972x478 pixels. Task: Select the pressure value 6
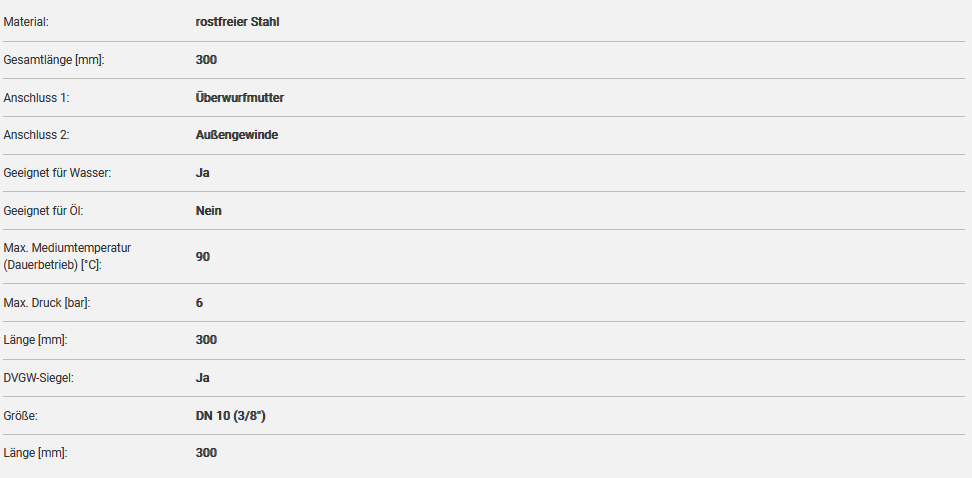200,302
